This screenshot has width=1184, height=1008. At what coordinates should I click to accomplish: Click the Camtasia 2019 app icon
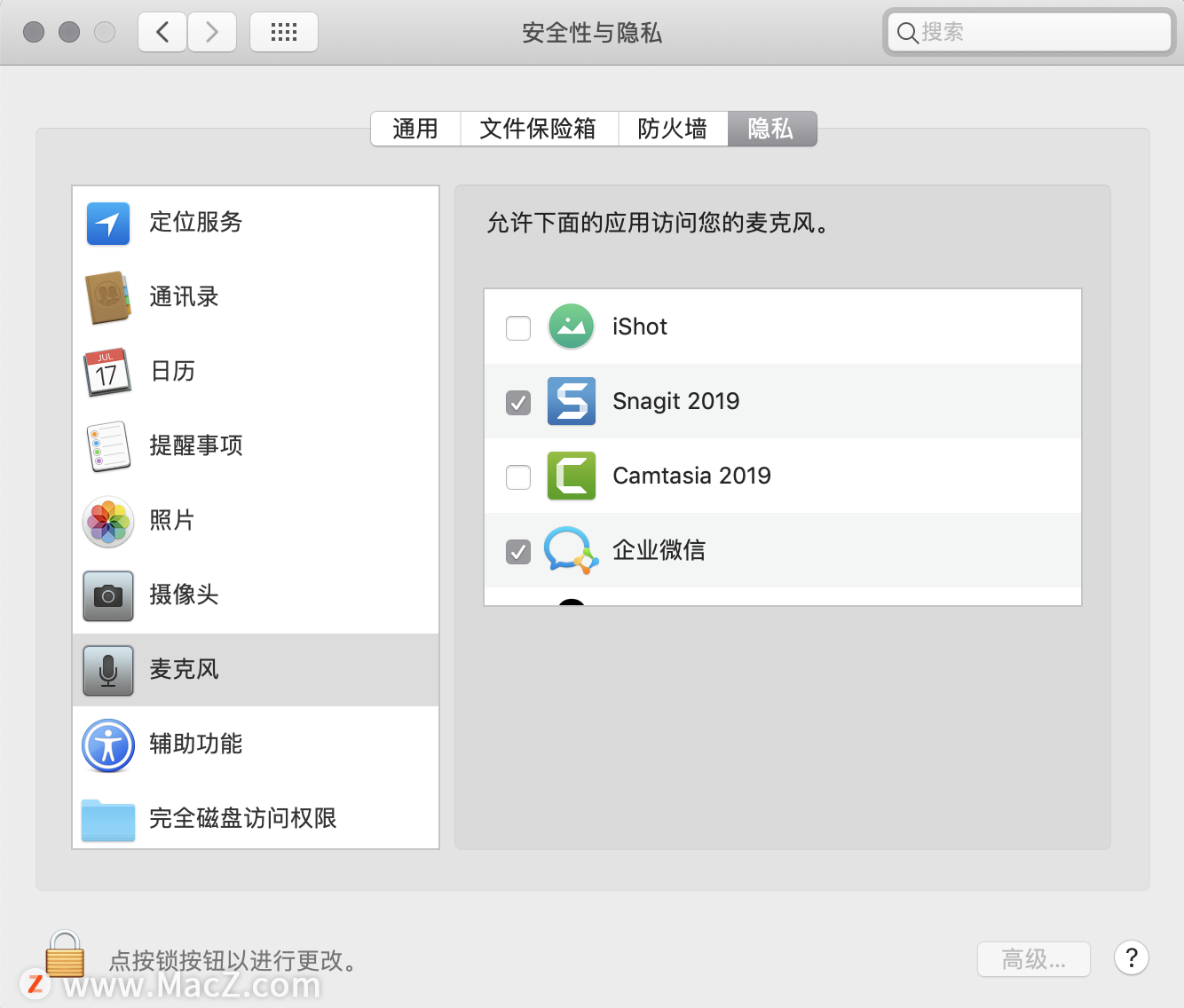(572, 476)
